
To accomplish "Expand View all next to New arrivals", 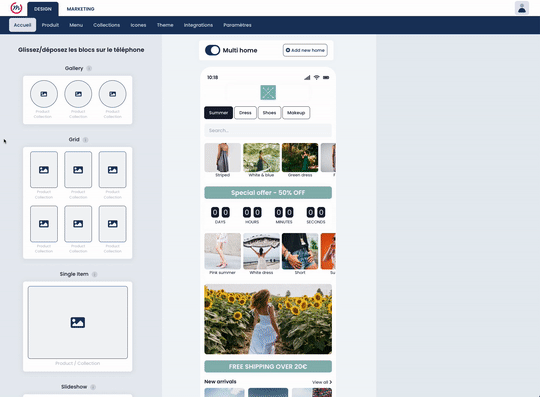I will [322, 382].
